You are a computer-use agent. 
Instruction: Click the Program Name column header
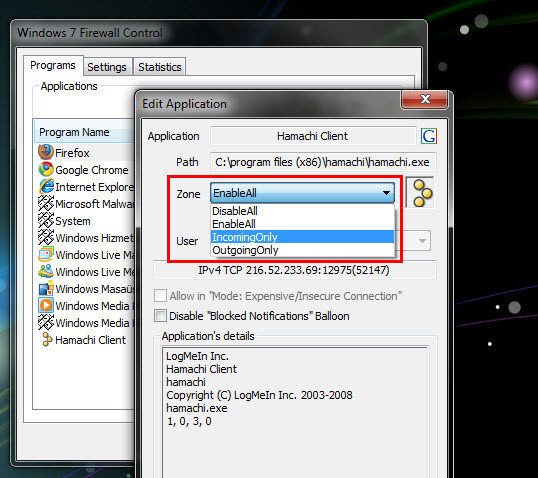click(x=84, y=132)
